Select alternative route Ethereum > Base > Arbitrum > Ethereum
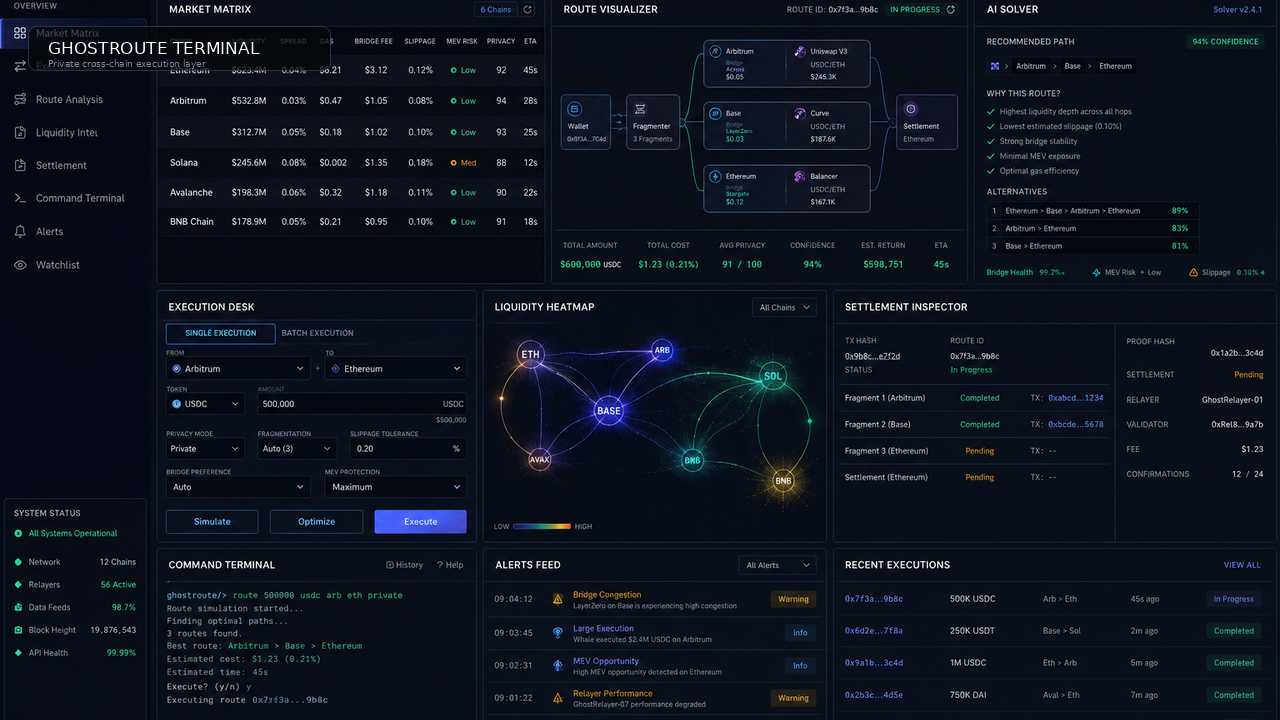This screenshot has width=1280, height=720. click(1092, 211)
